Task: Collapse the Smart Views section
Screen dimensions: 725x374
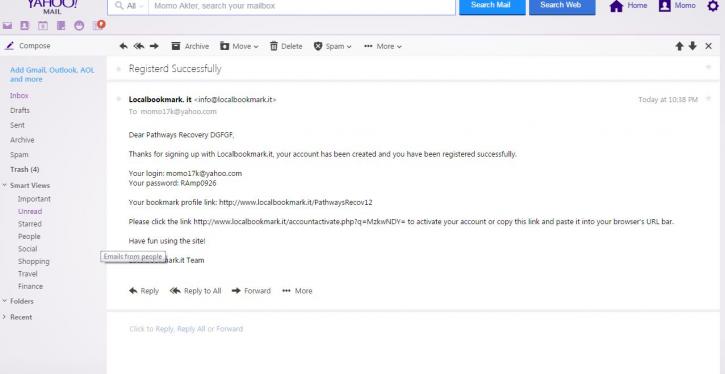Action: (x=5, y=185)
